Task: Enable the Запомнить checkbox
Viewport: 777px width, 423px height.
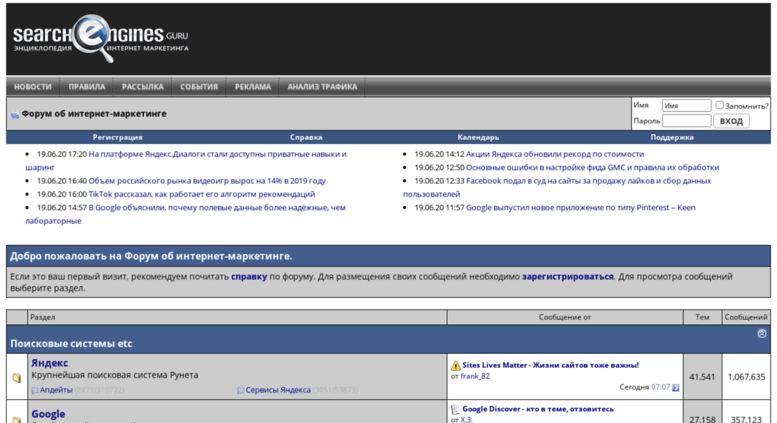Action: pos(720,105)
